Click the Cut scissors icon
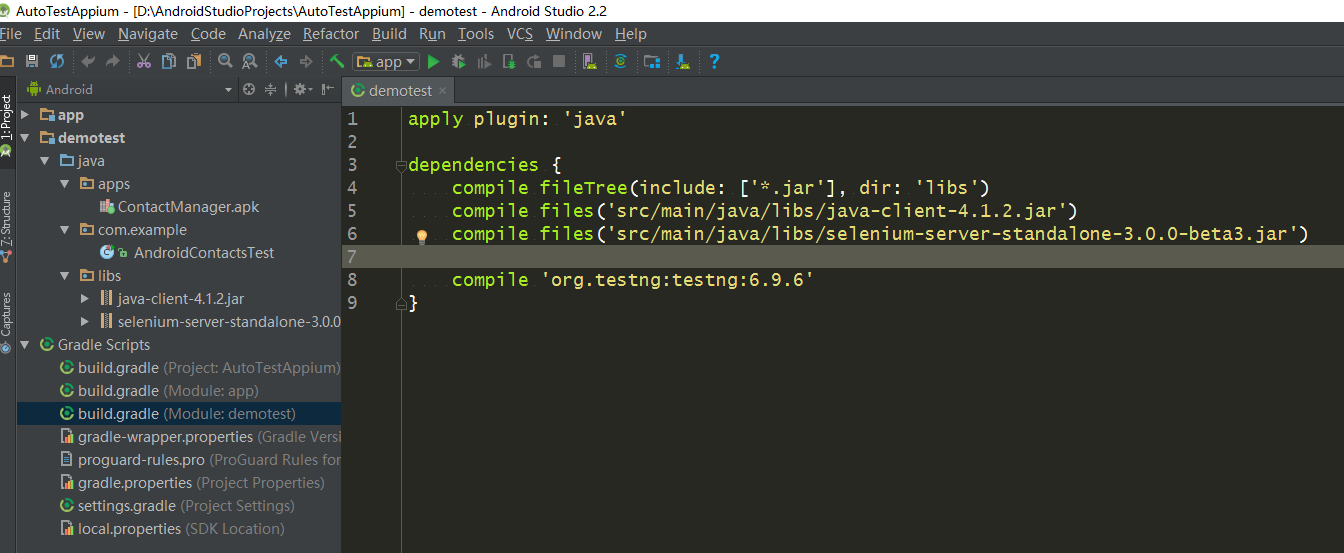 click(x=143, y=61)
